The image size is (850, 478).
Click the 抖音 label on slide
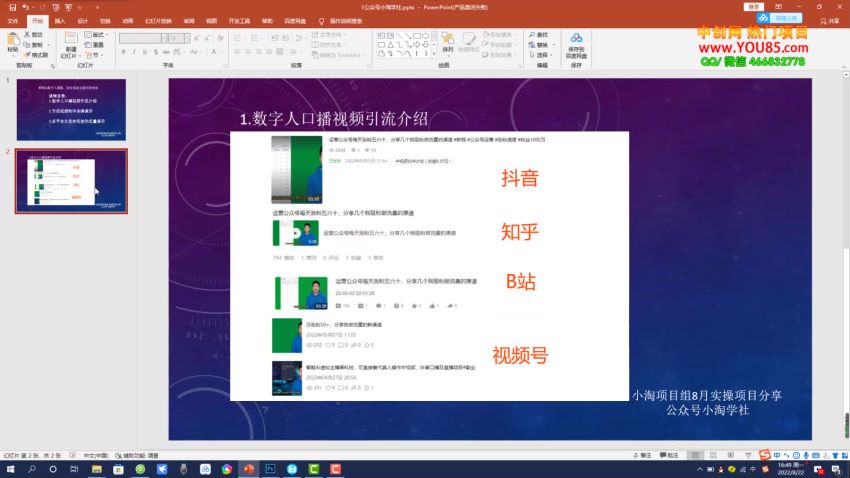[519, 178]
